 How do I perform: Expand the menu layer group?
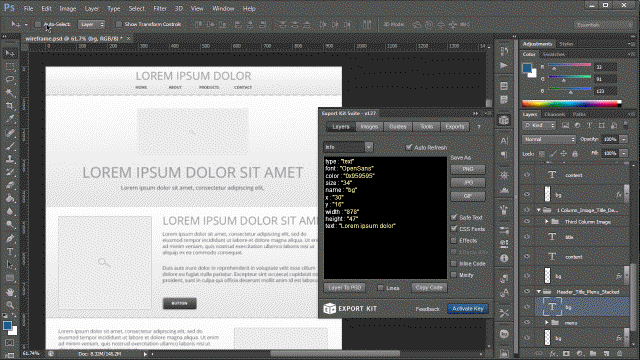click(x=547, y=322)
